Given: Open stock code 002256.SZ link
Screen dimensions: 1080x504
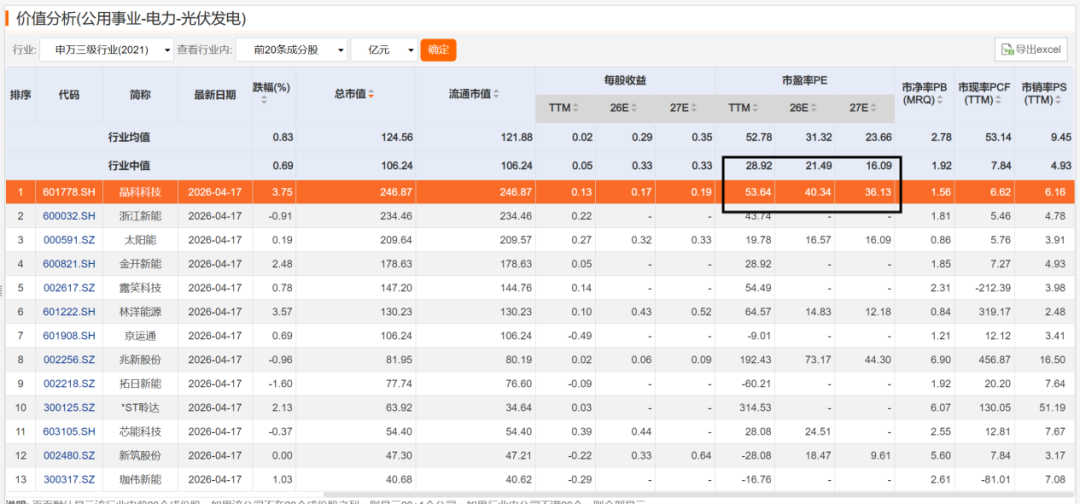Looking at the screenshot, I should click(68, 359).
